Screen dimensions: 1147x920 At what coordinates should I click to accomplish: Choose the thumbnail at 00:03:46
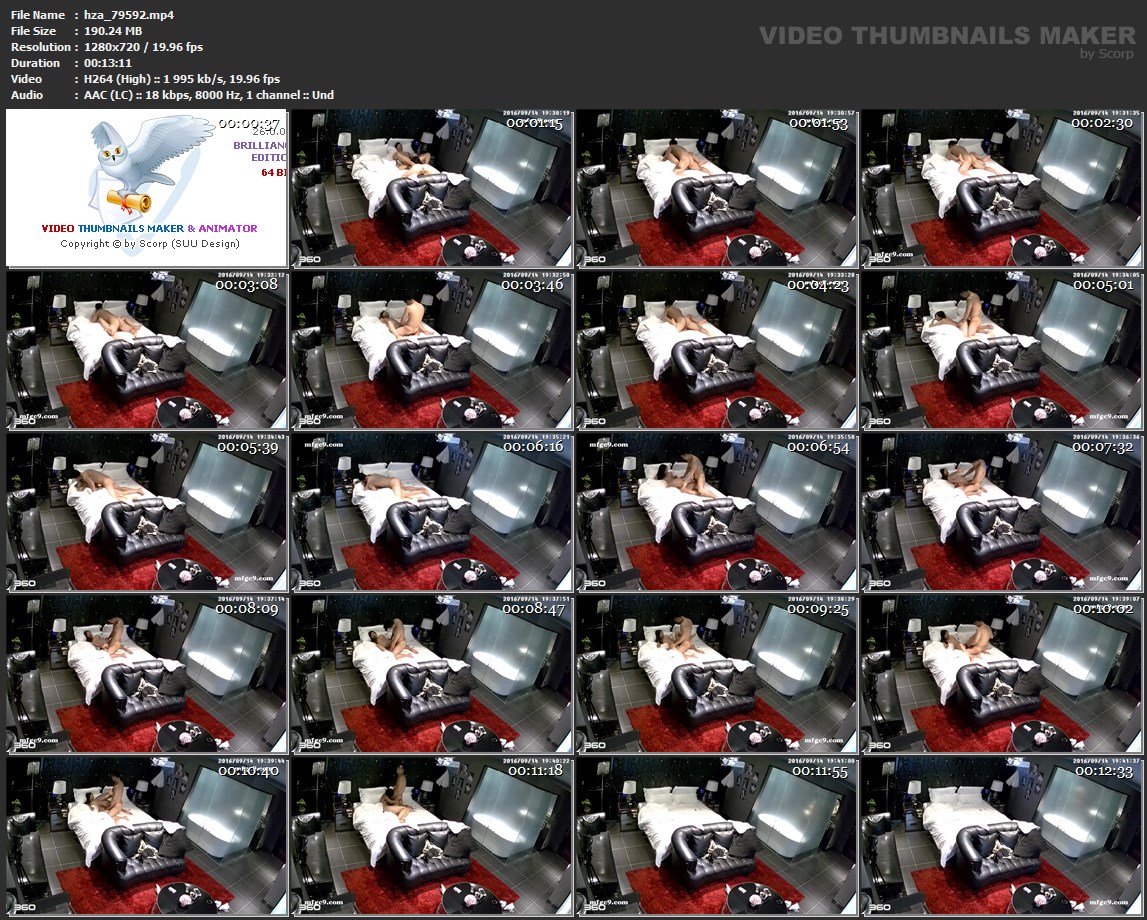pyautogui.click(x=431, y=350)
